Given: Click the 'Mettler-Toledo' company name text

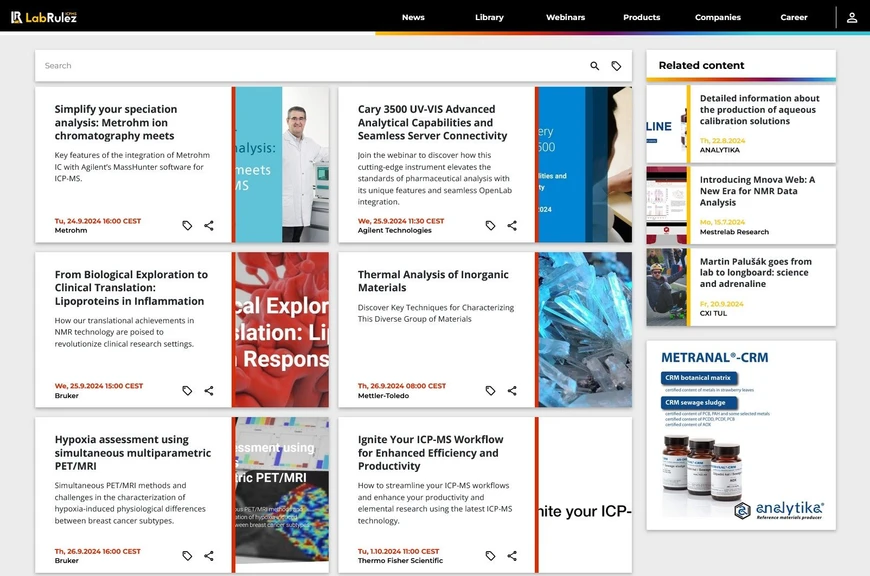Looking at the screenshot, I should tap(383, 396).
